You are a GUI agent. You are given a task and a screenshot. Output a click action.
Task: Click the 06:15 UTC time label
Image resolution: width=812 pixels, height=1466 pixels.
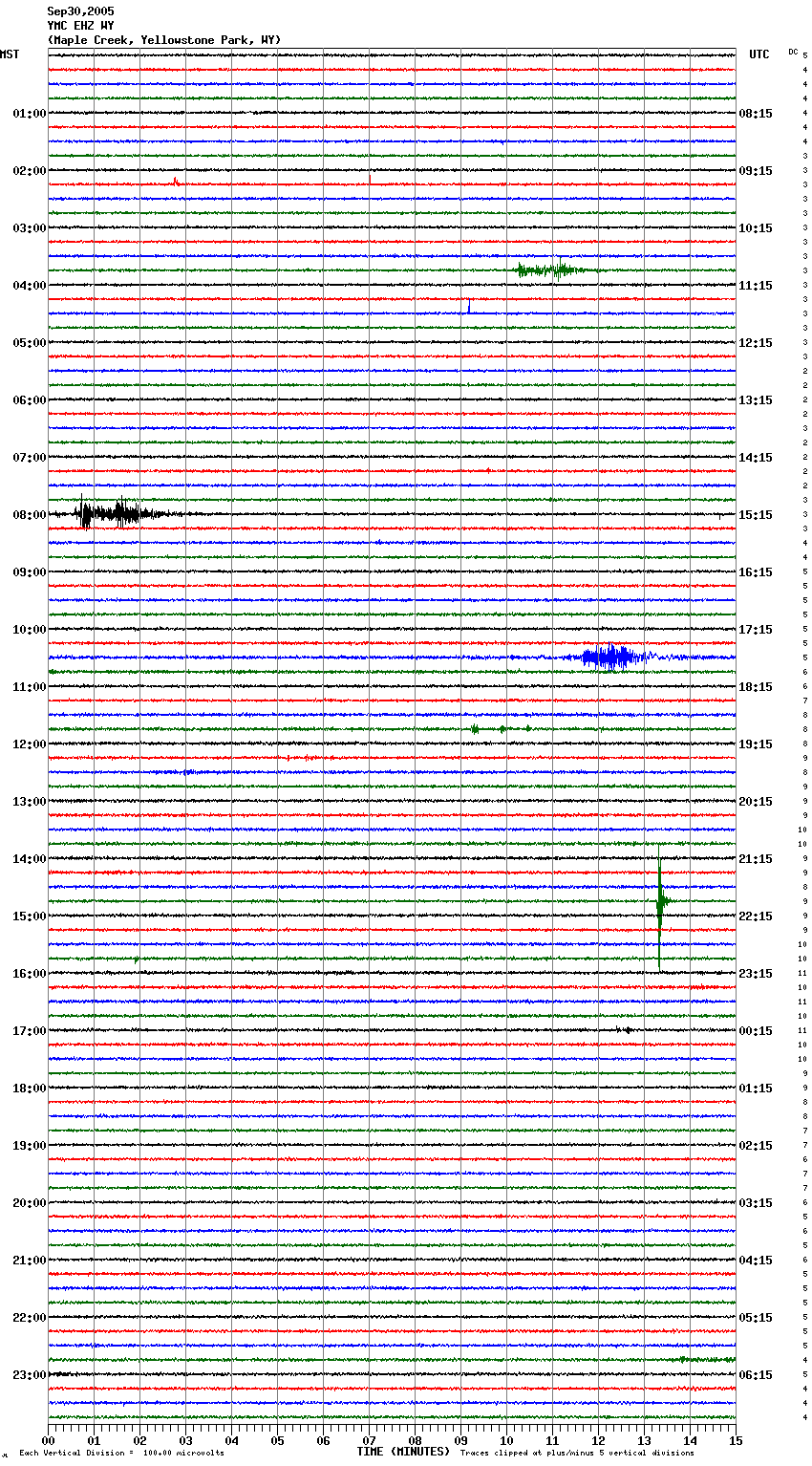tap(756, 1375)
